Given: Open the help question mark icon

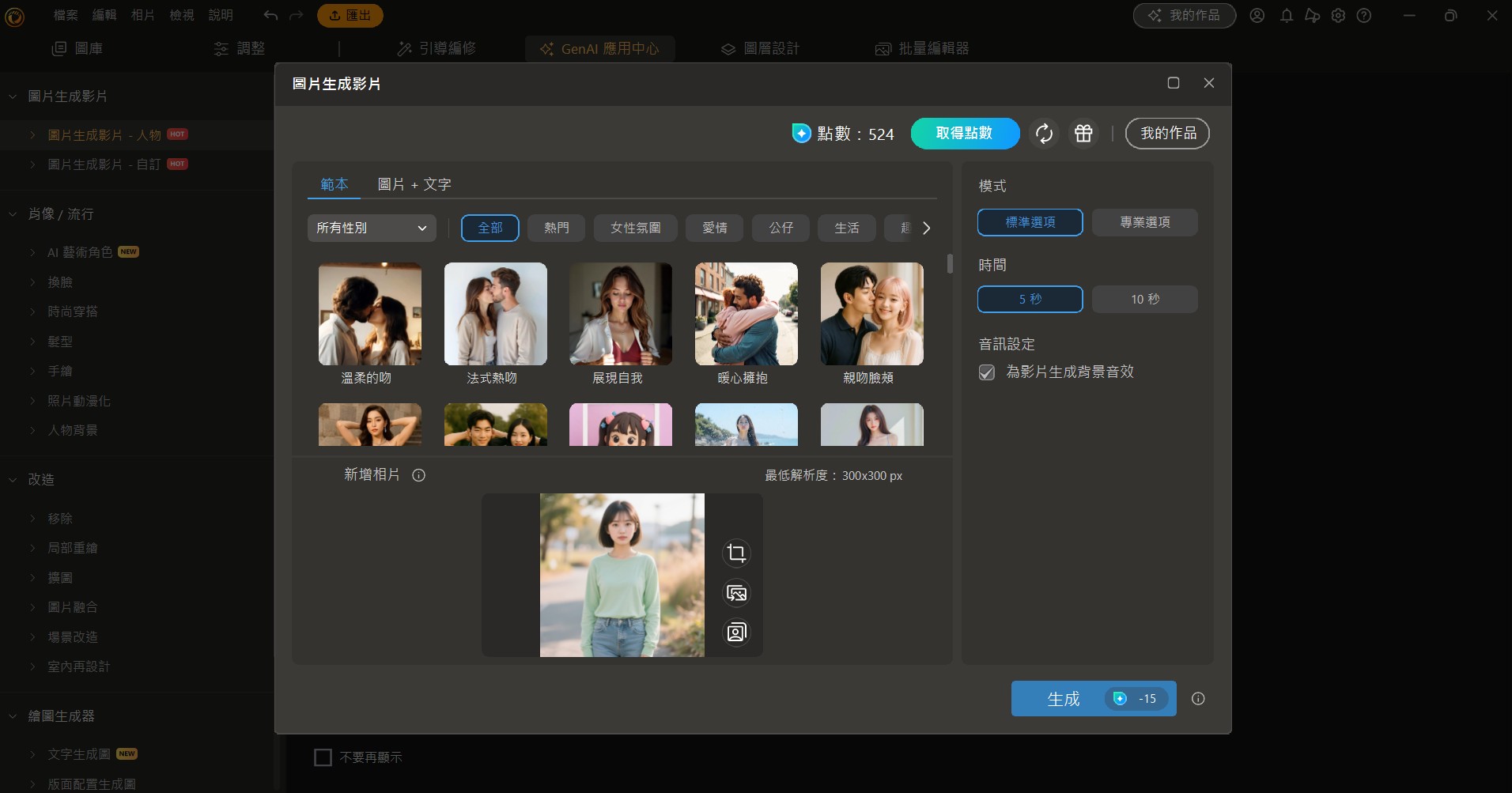Looking at the screenshot, I should tap(1364, 16).
